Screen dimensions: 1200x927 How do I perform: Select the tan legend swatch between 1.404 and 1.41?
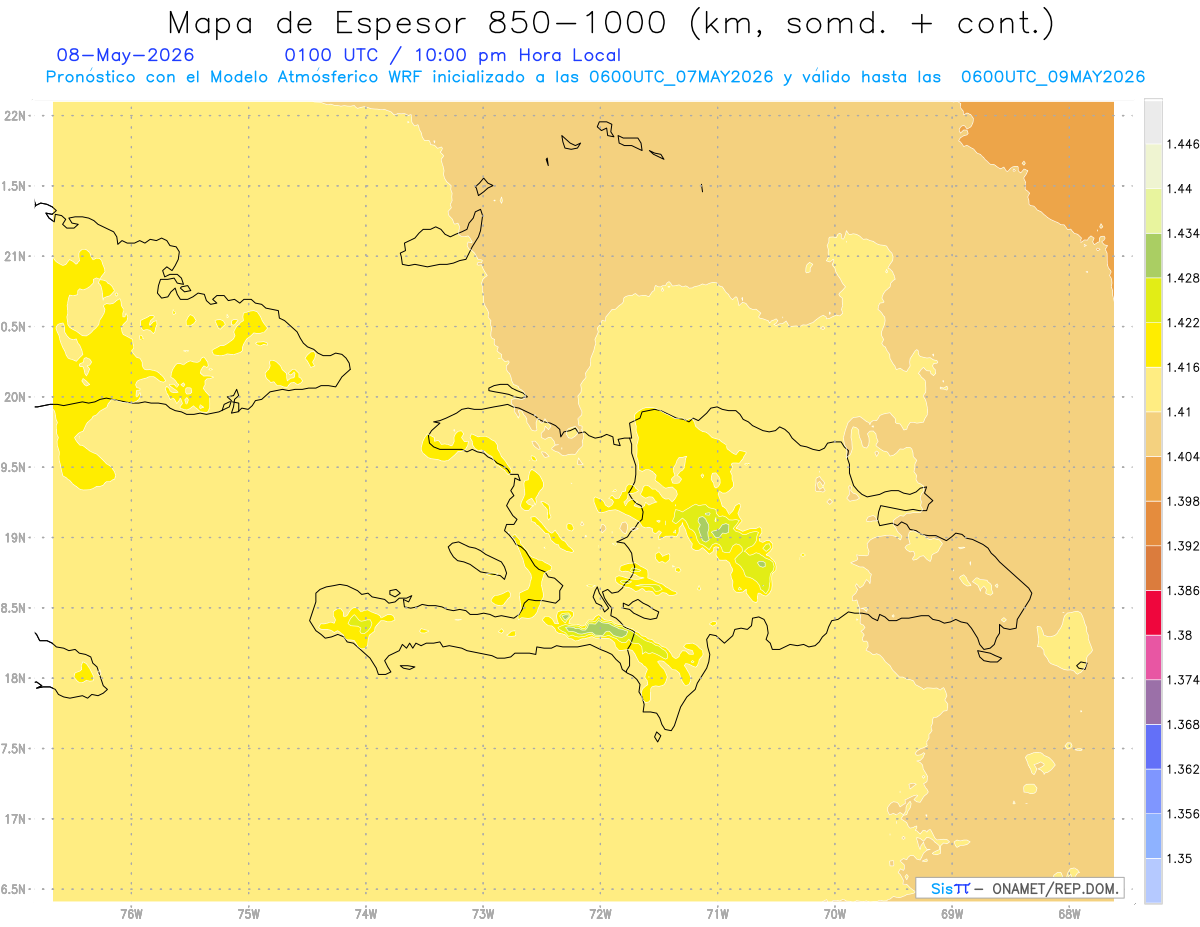coord(1153,434)
